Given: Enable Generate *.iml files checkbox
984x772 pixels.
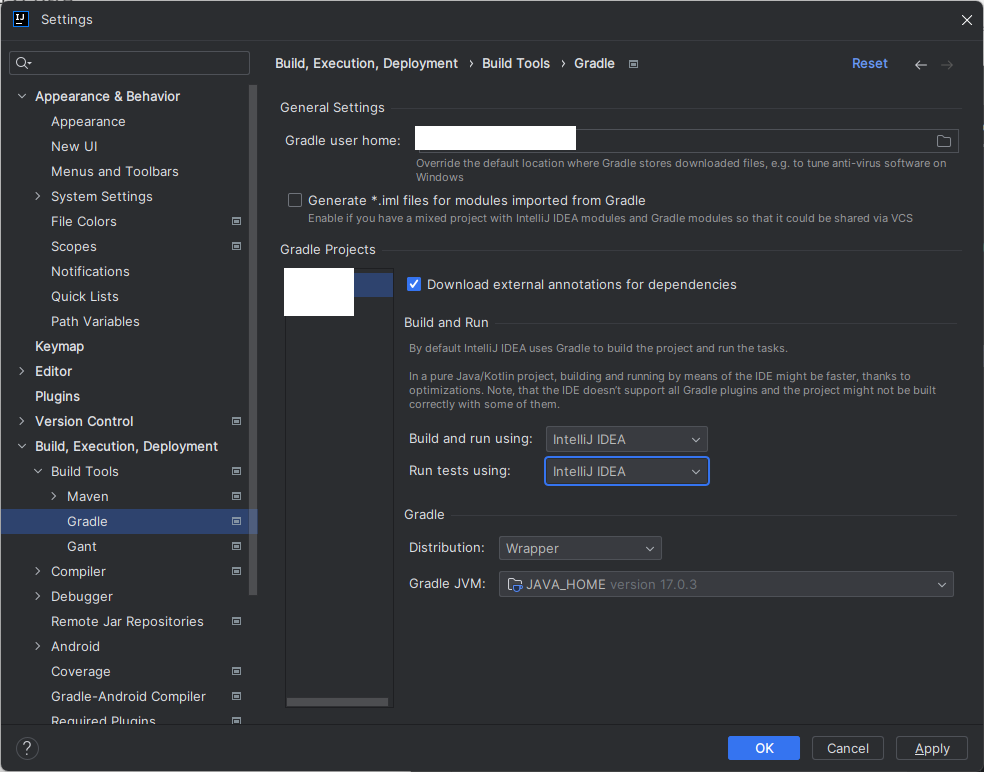Looking at the screenshot, I should [x=295, y=200].
